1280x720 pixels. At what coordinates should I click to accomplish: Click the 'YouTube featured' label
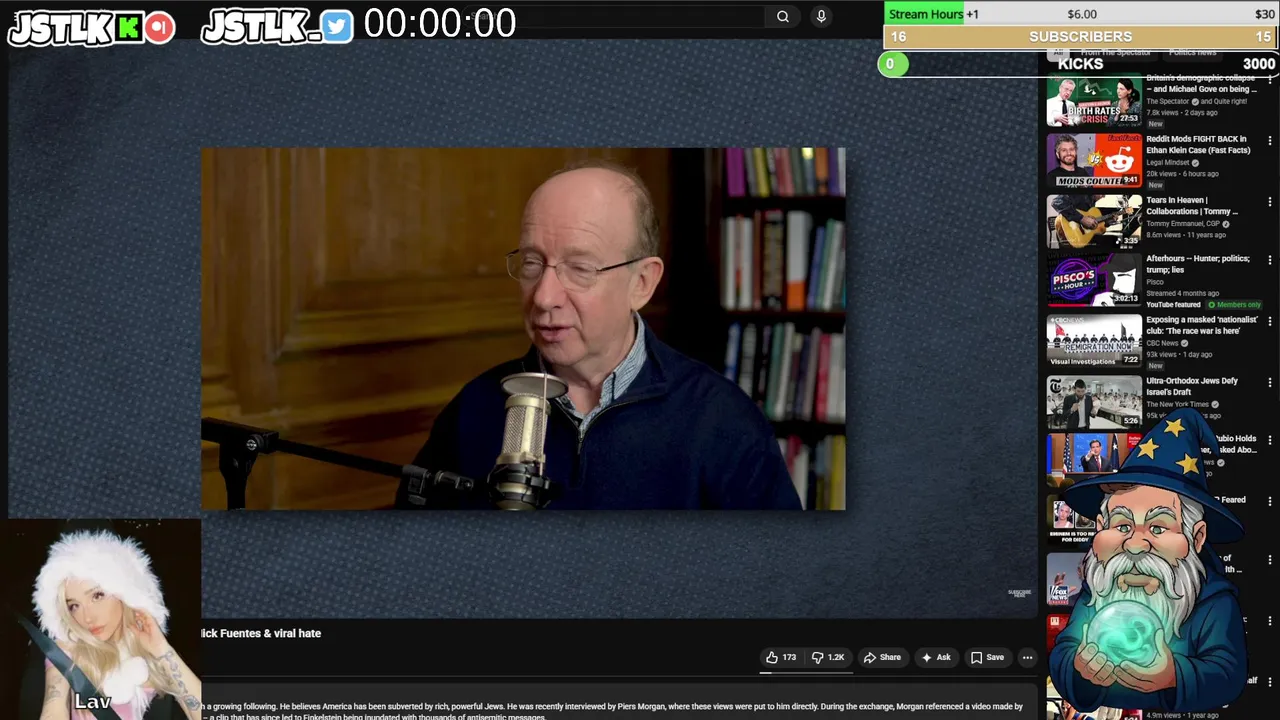point(1173,305)
